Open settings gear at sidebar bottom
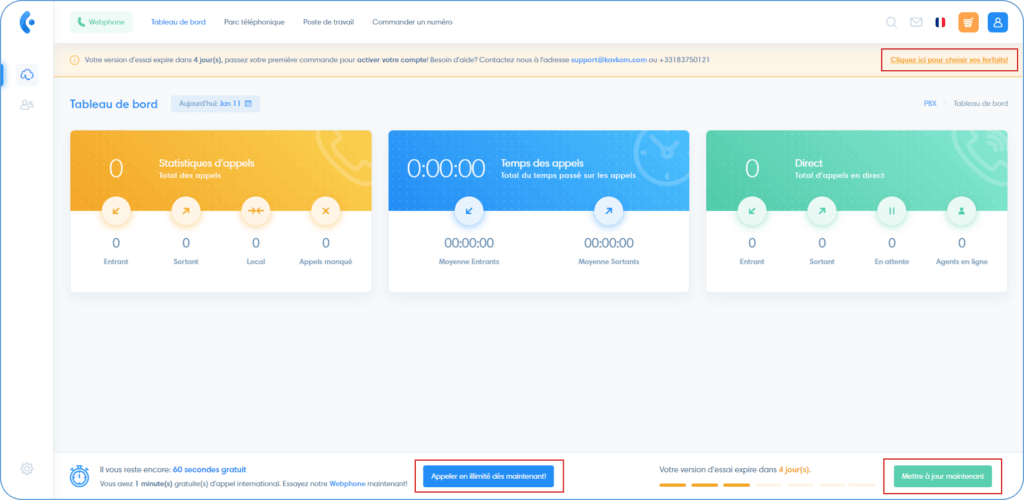The height and width of the screenshot is (500, 1024). coord(27,468)
